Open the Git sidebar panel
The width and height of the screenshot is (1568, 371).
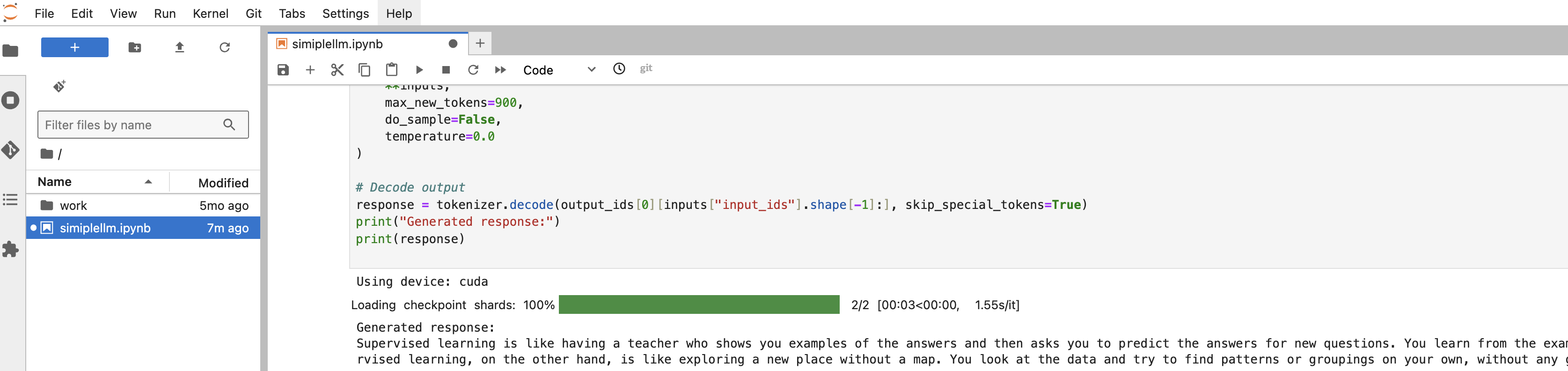10,150
